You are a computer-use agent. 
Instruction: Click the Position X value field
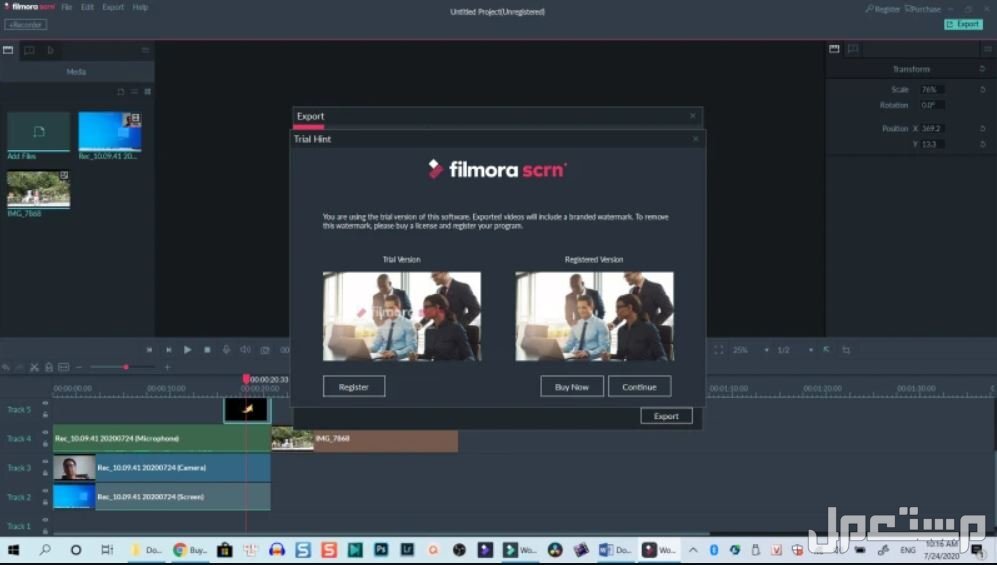coord(932,128)
